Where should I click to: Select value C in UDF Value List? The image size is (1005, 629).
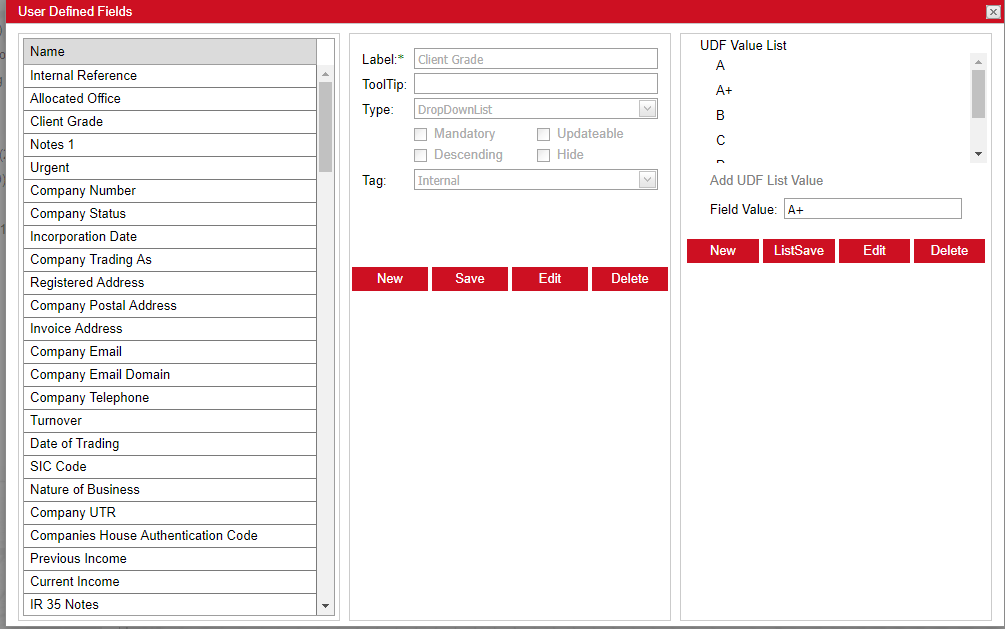point(720,140)
